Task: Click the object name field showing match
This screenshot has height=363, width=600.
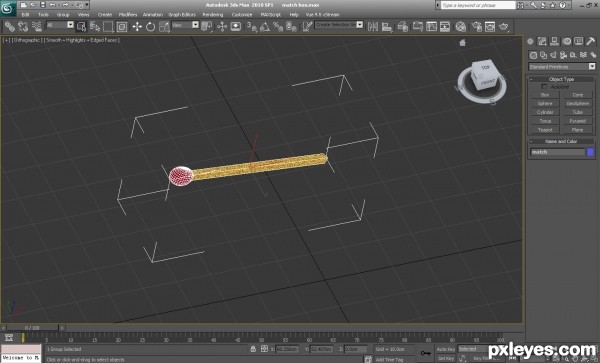Action: click(558, 152)
